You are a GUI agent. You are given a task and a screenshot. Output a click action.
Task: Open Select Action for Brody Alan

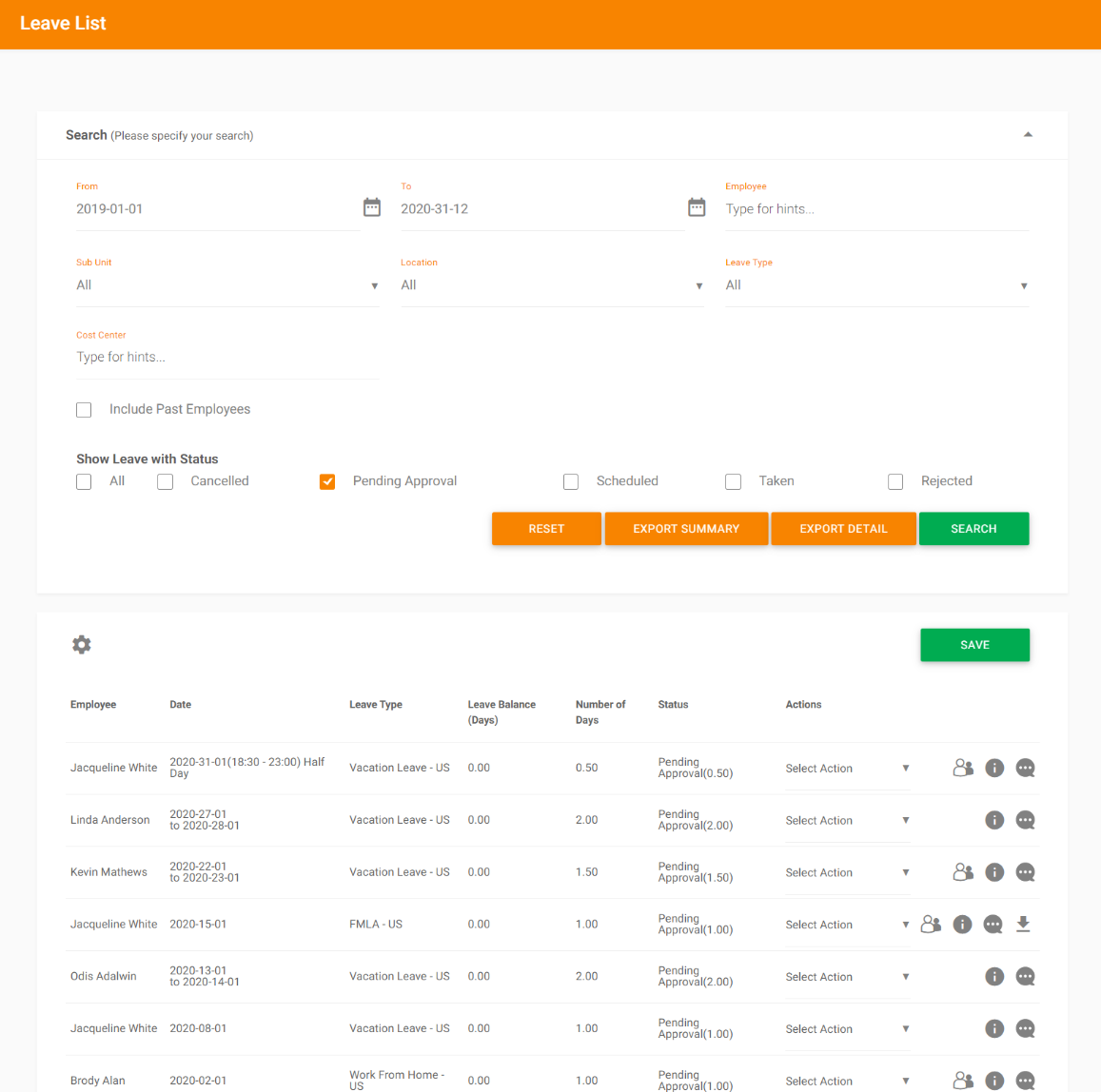(x=848, y=1081)
